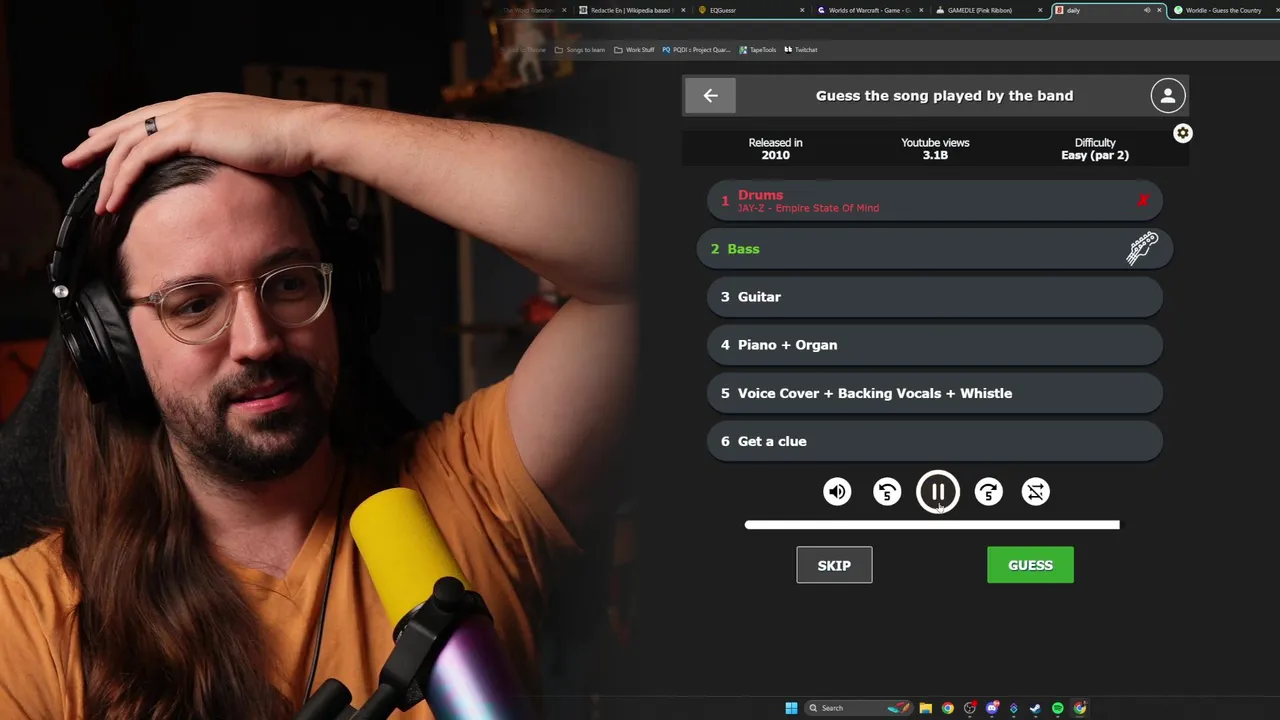Close the EQGuessr tab
This screenshot has width=1280, height=720.
pos(802,10)
